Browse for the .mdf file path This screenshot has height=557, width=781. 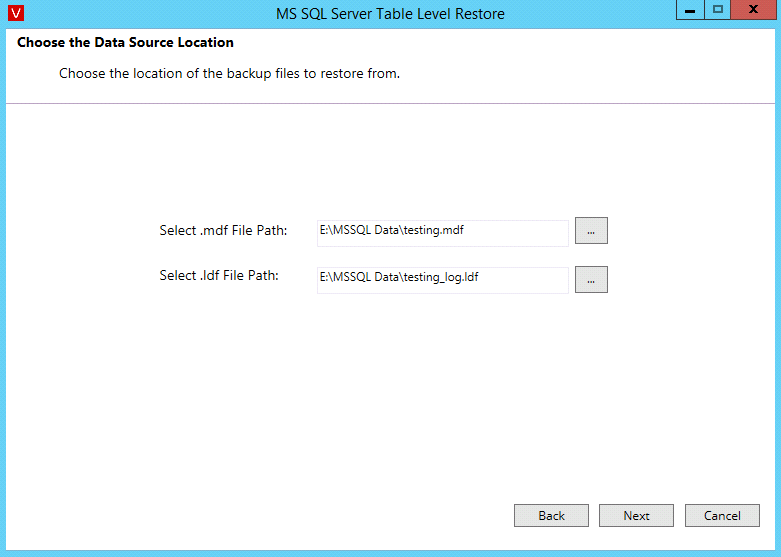[591, 231]
